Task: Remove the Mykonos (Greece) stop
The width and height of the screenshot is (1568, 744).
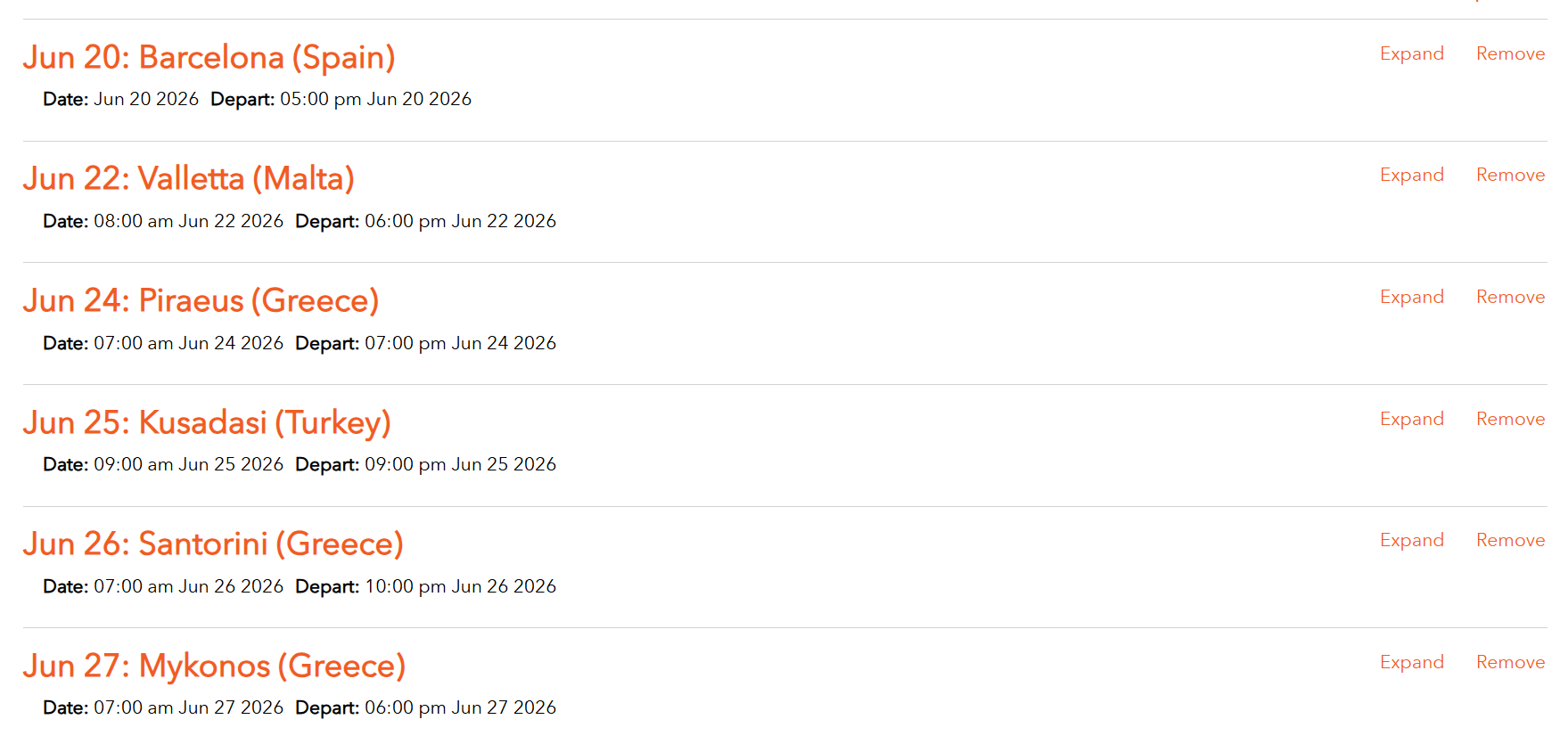Action: pyautogui.click(x=1510, y=662)
